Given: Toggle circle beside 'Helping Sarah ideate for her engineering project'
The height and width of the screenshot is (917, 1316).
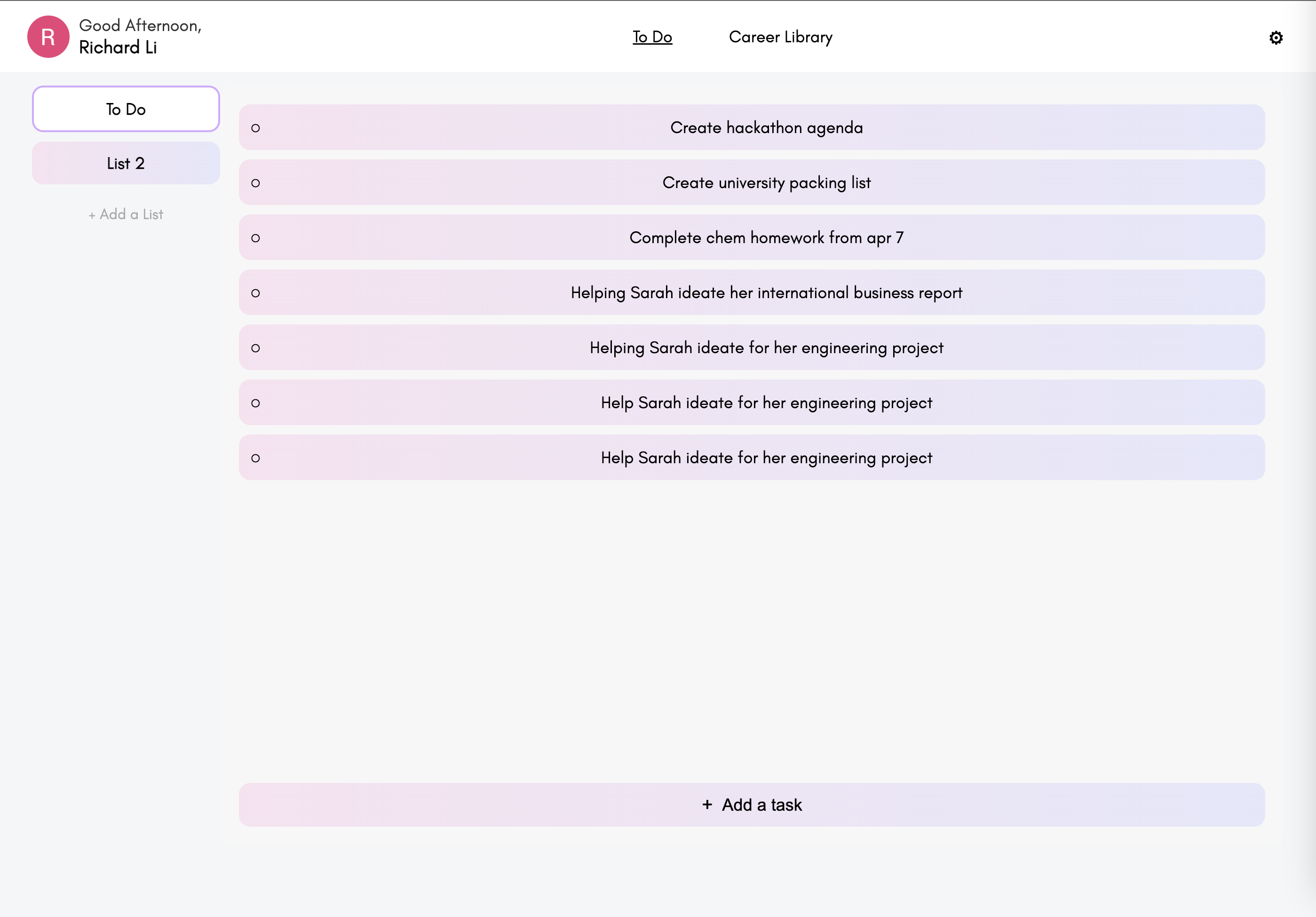Looking at the screenshot, I should 256,348.
